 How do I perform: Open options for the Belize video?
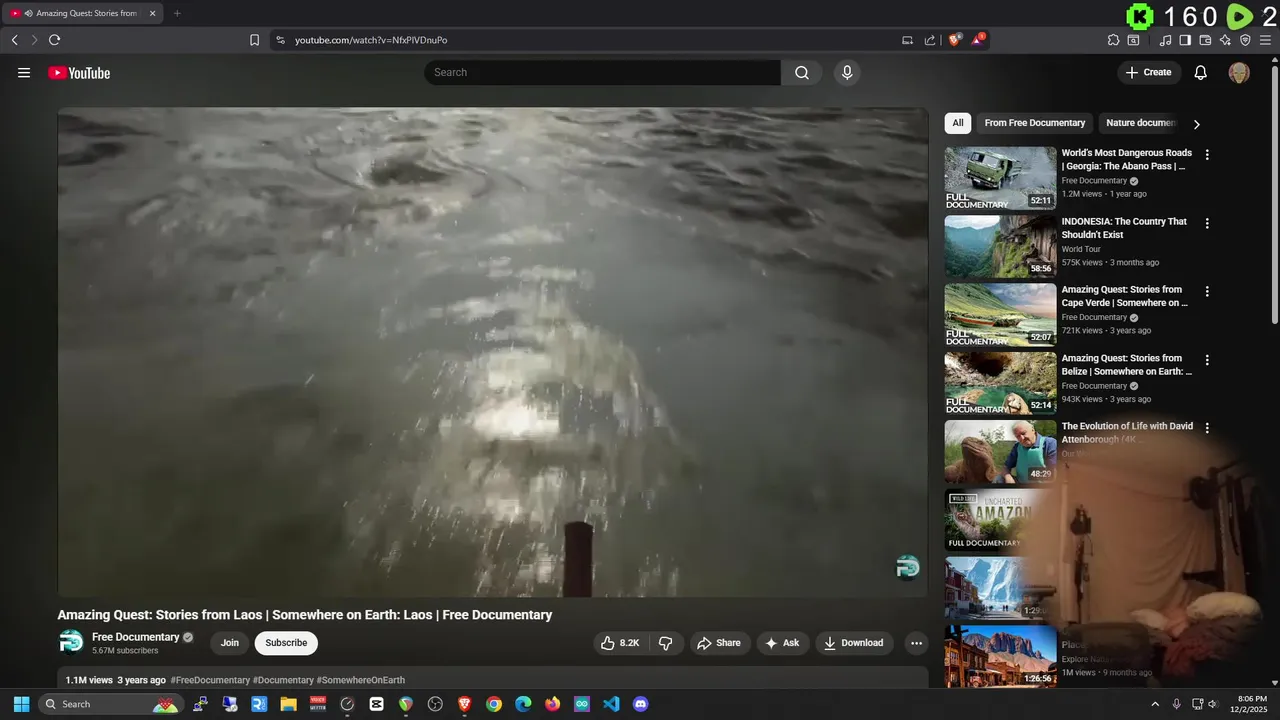tap(1207, 360)
